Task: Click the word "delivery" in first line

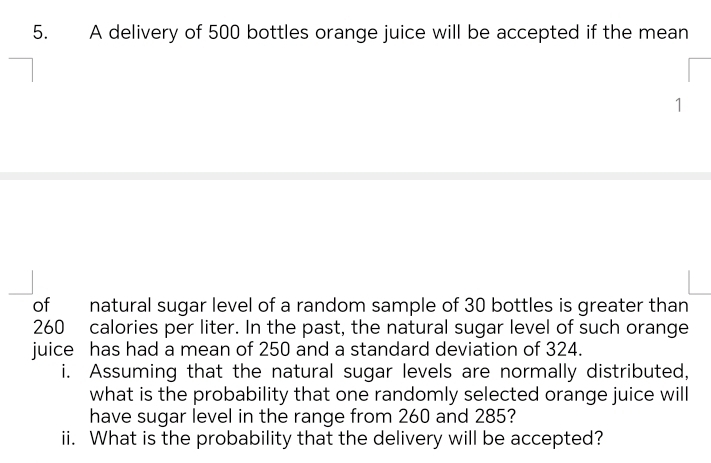Action: point(143,34)
